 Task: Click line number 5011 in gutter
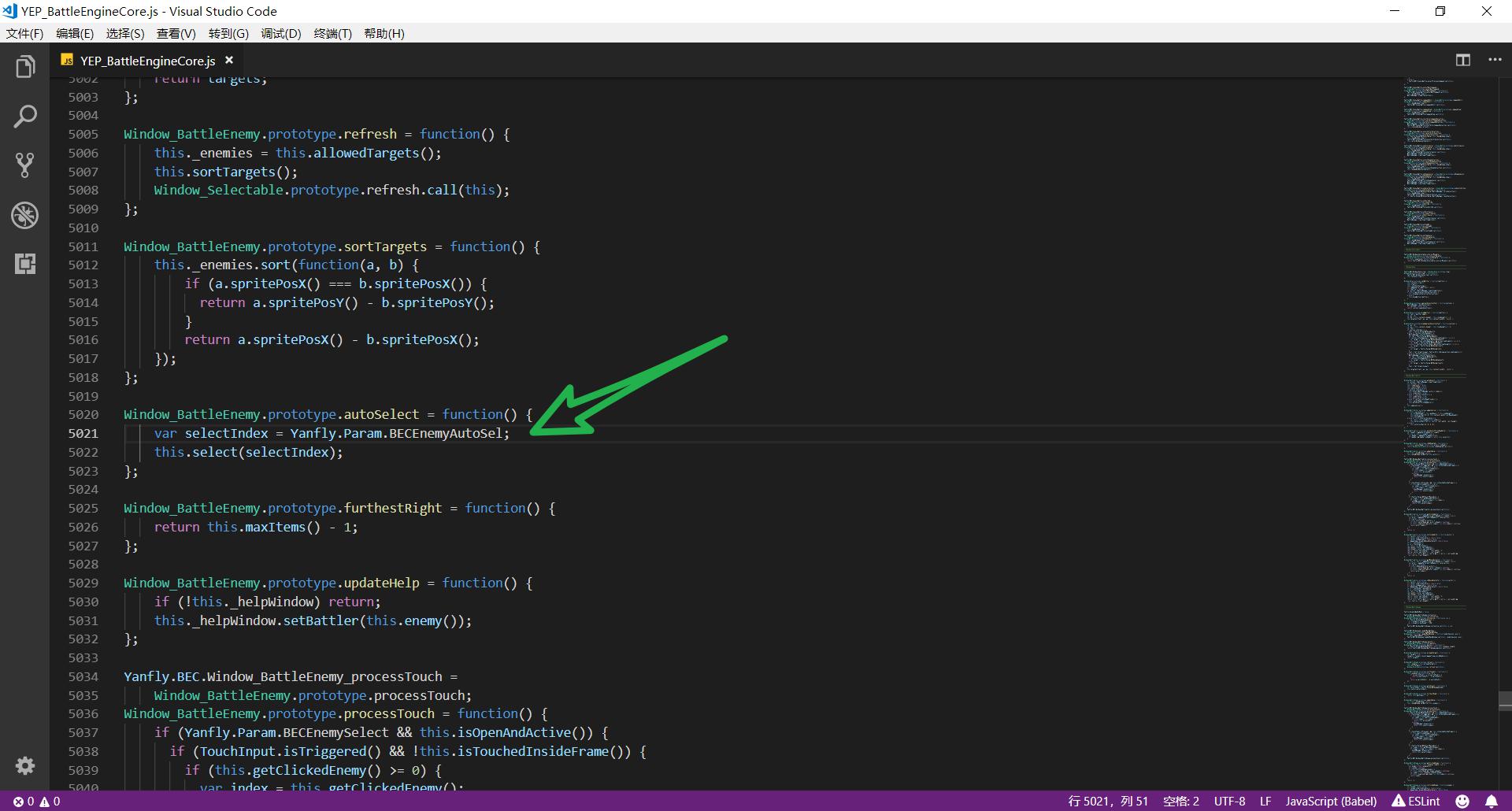(x=83, y=246)
